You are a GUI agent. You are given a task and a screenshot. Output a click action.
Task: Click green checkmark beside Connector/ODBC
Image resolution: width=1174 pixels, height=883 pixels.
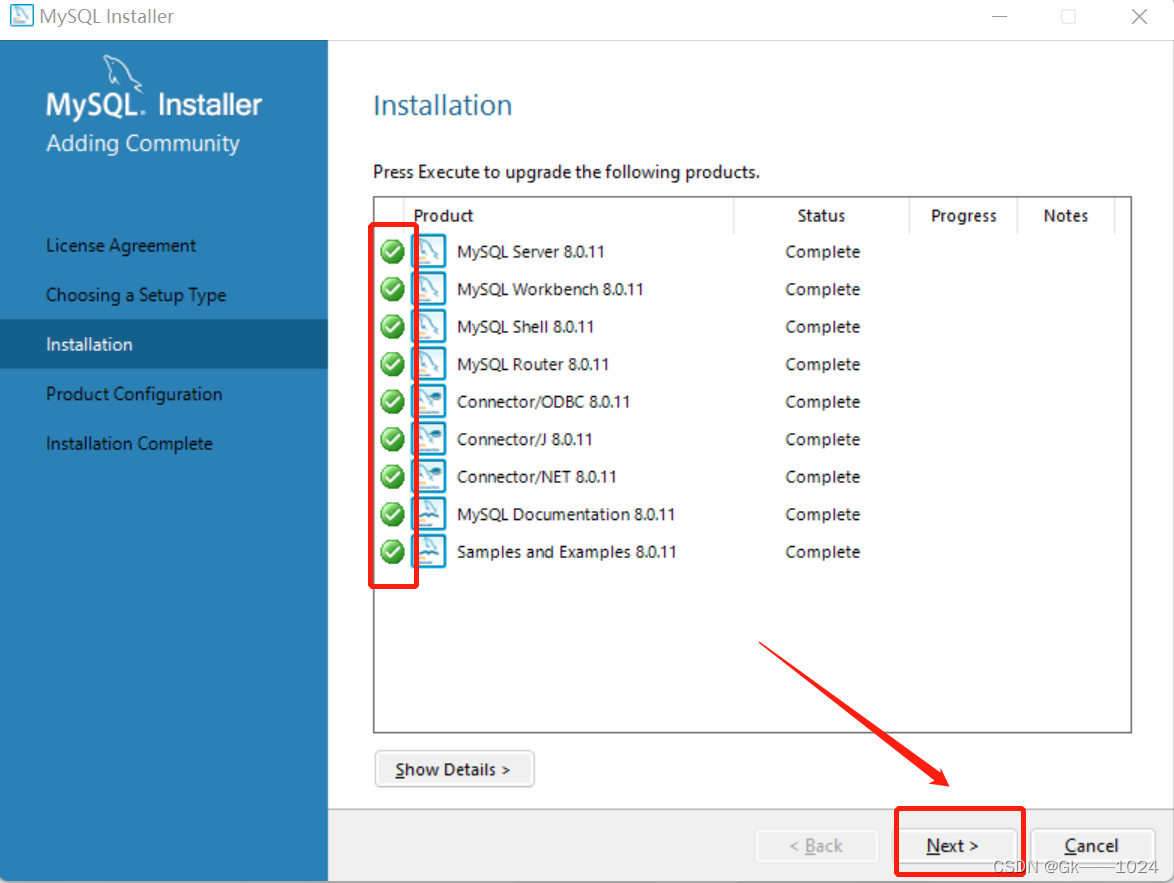pyautogui.click(x=392, y=401)
